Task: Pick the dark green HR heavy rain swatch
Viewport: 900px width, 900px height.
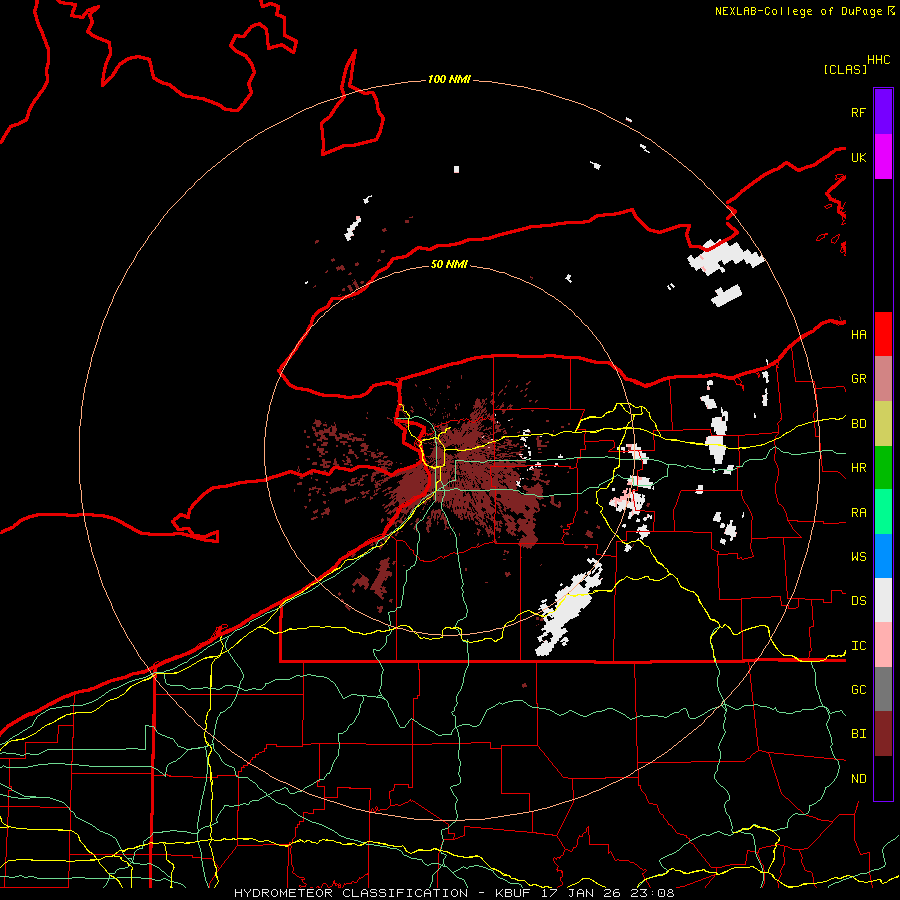Action: [x=883, y=467]
